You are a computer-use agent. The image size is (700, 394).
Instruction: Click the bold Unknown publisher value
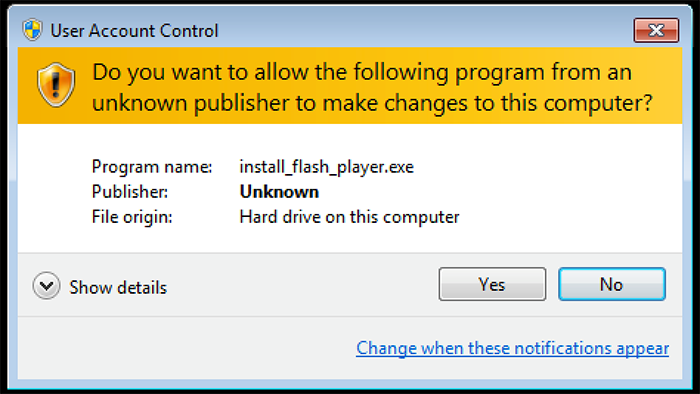(x=279, y=192)
